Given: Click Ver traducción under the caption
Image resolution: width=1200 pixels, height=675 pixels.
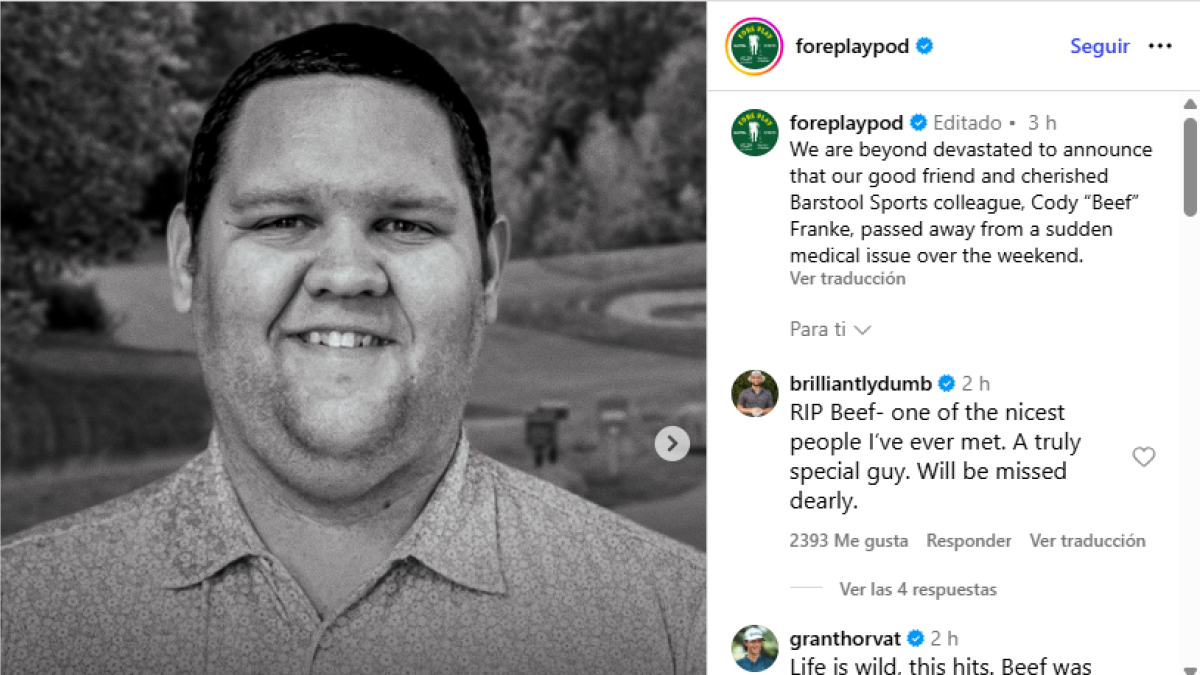Looking at the screenshot, I should pyautogui.click(x=847, y=279).
